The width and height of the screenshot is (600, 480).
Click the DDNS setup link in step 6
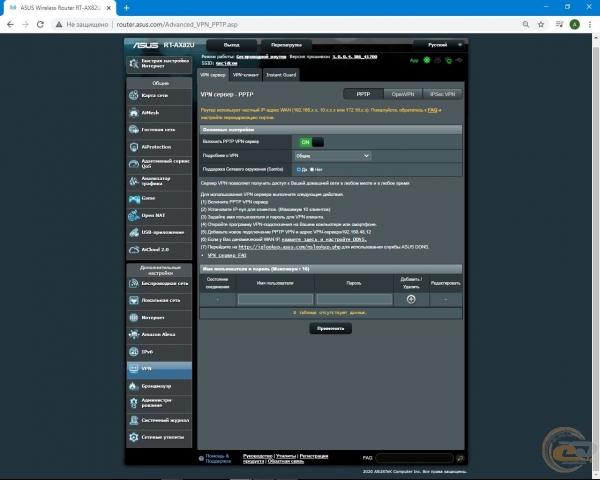point(324,240)
